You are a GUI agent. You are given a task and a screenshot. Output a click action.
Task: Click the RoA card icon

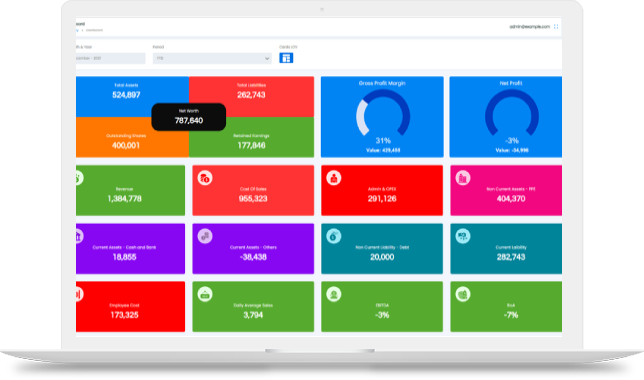(462, 294)
